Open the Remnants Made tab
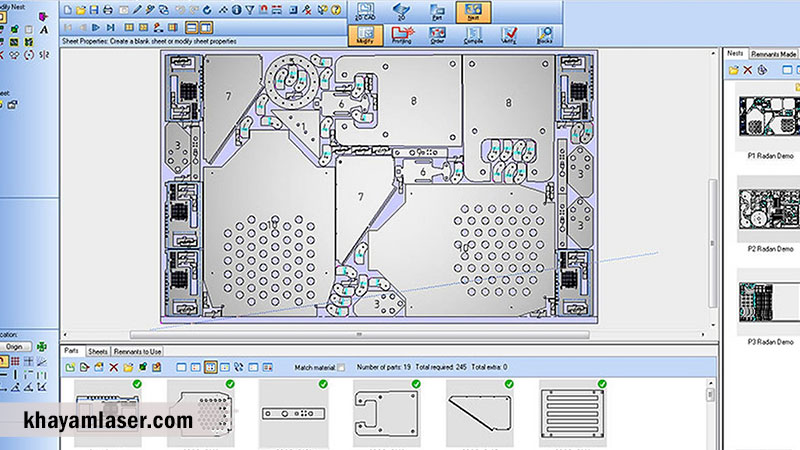Screen dimensions: 800x450 pyautogui.click(x=776, y=52)
